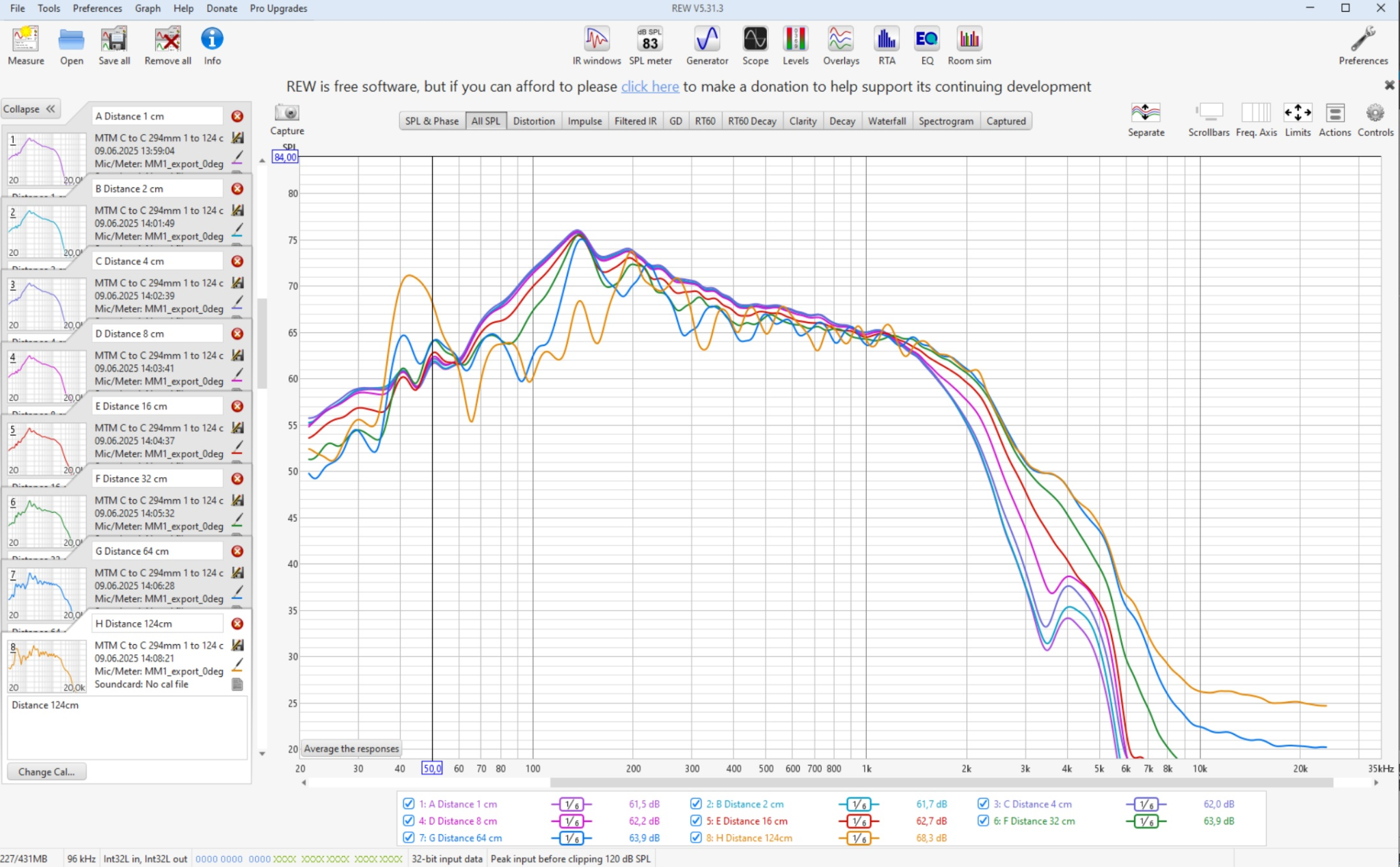Uncheck trace 4: D Distance 8 cm

coord(409,821)
